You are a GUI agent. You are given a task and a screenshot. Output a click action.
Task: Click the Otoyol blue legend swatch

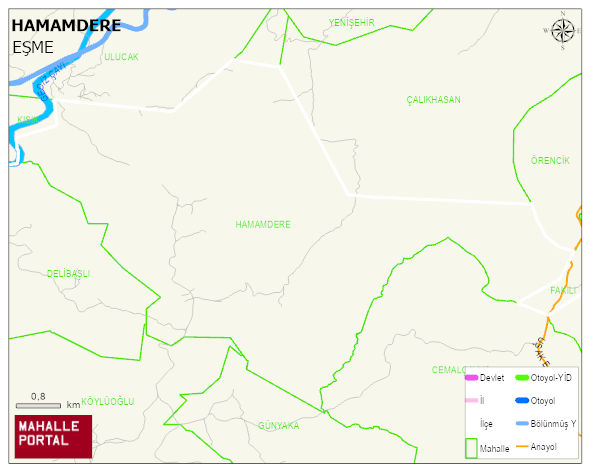pos(522,400)
